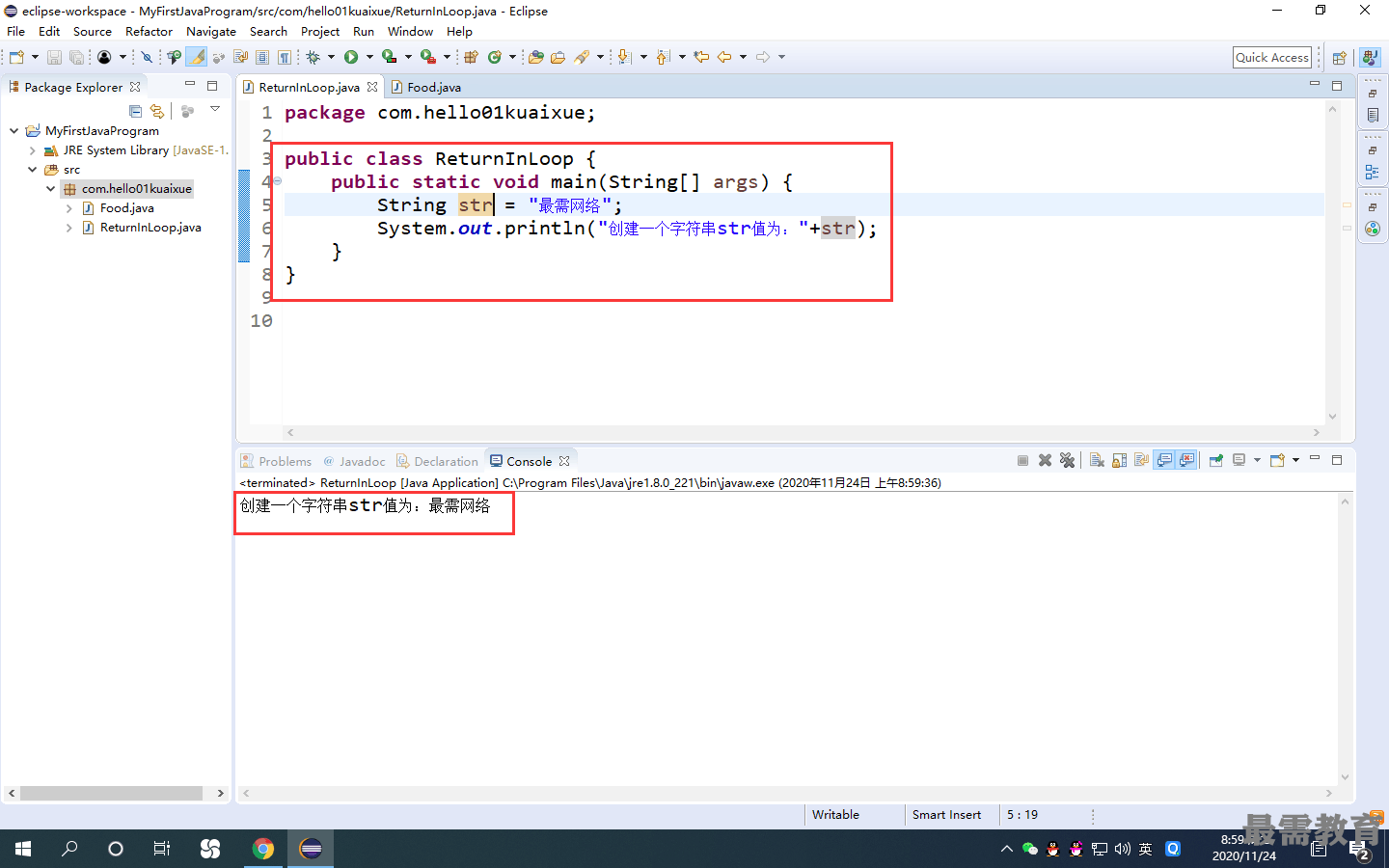Click the Windows Start button
1389x868 pixels.
[x=23, y=849]
